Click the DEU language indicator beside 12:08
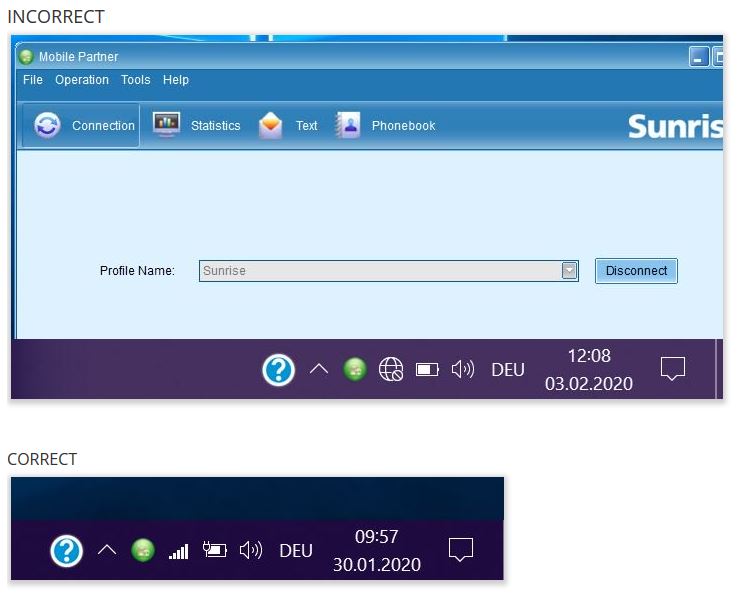Viewport: 742px width, 599px height. (x=508, y=370)
